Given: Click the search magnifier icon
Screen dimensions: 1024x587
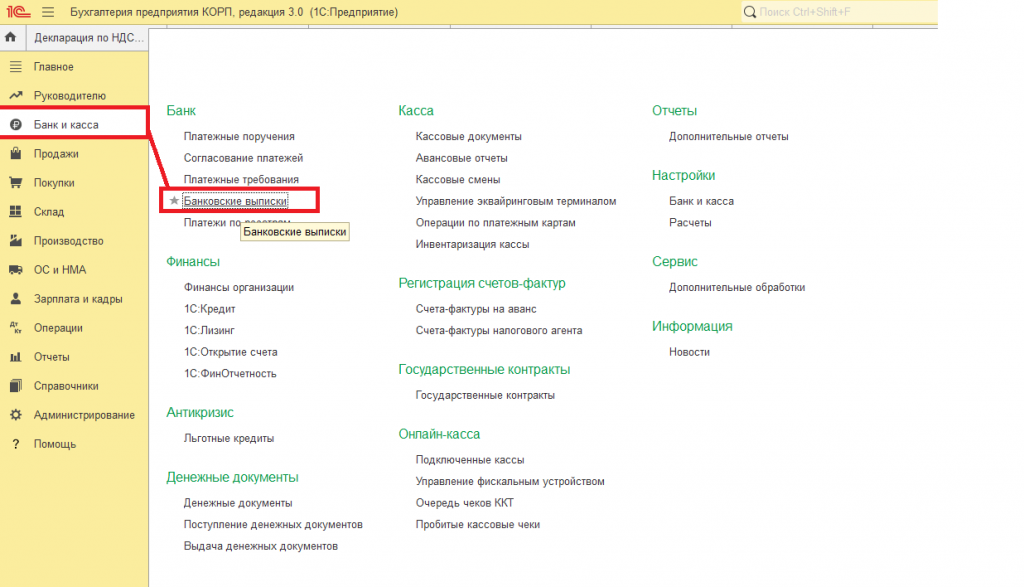Looking at the screenshot, I should coord(750,12).
